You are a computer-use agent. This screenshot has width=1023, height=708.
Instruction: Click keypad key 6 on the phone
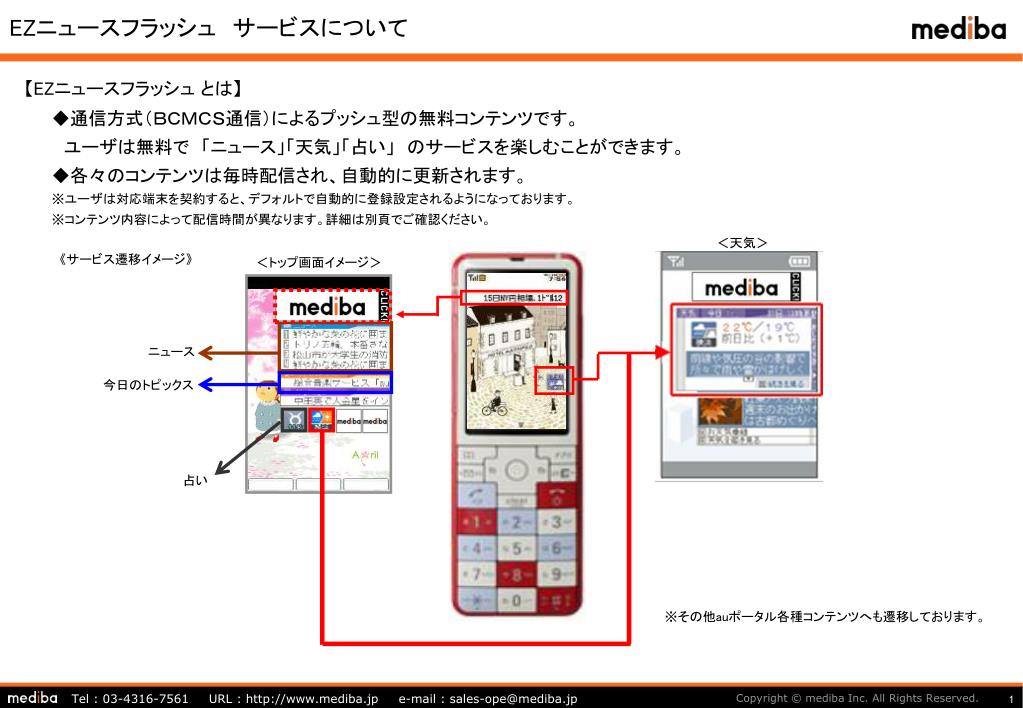[x=557, y=548]
